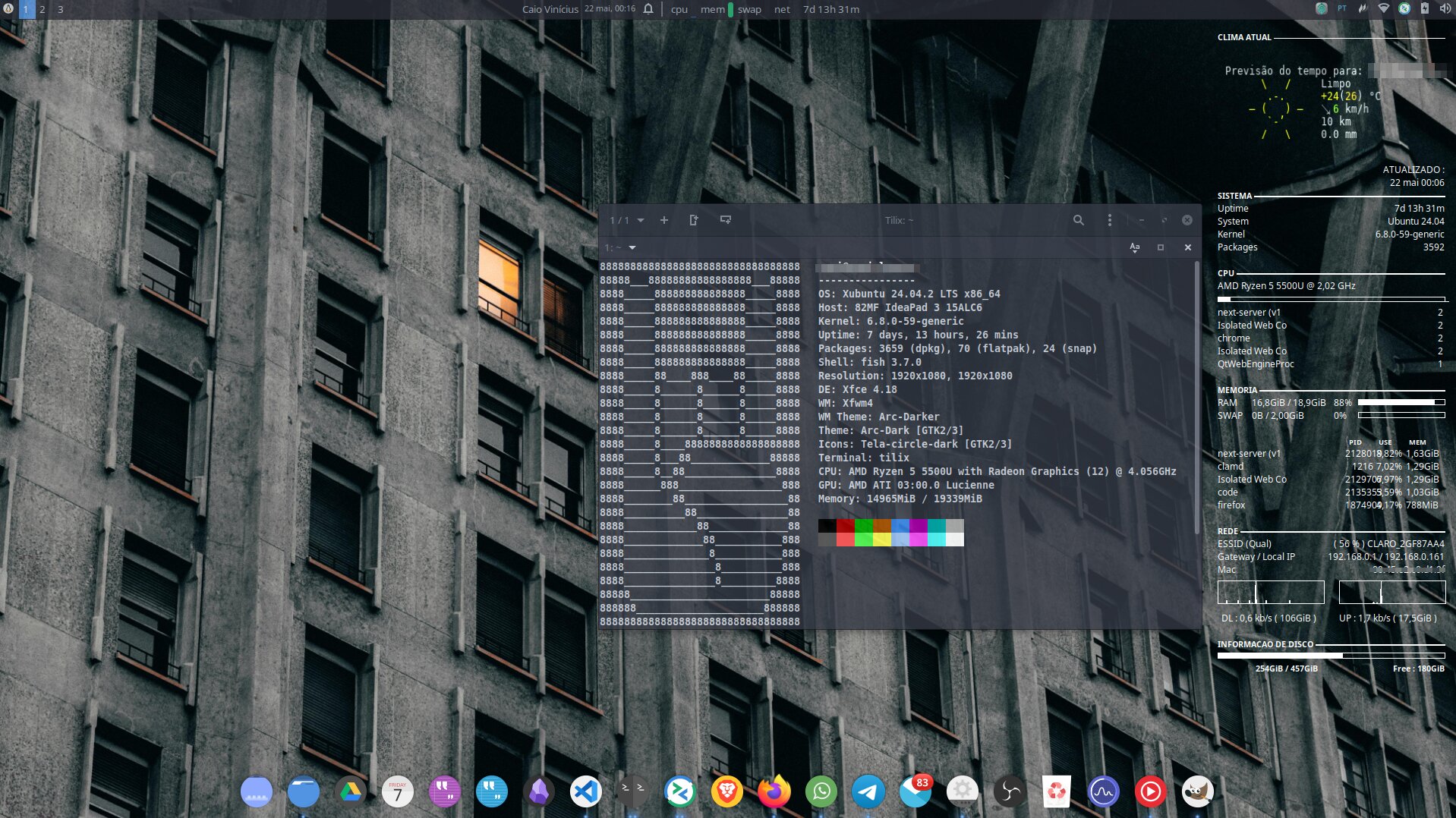Open the calendar icon showing Friday 7

click(x=397, y=792)
